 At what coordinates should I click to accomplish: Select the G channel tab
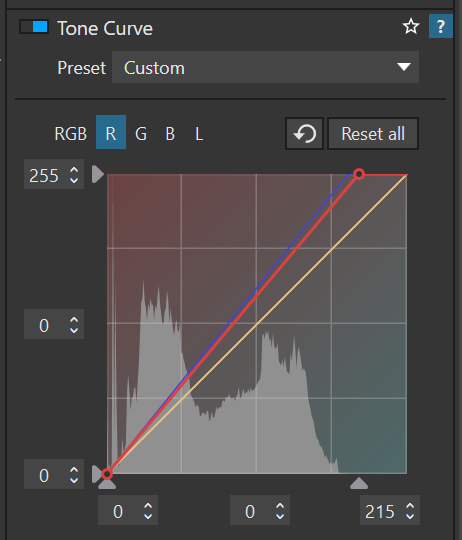141,133
